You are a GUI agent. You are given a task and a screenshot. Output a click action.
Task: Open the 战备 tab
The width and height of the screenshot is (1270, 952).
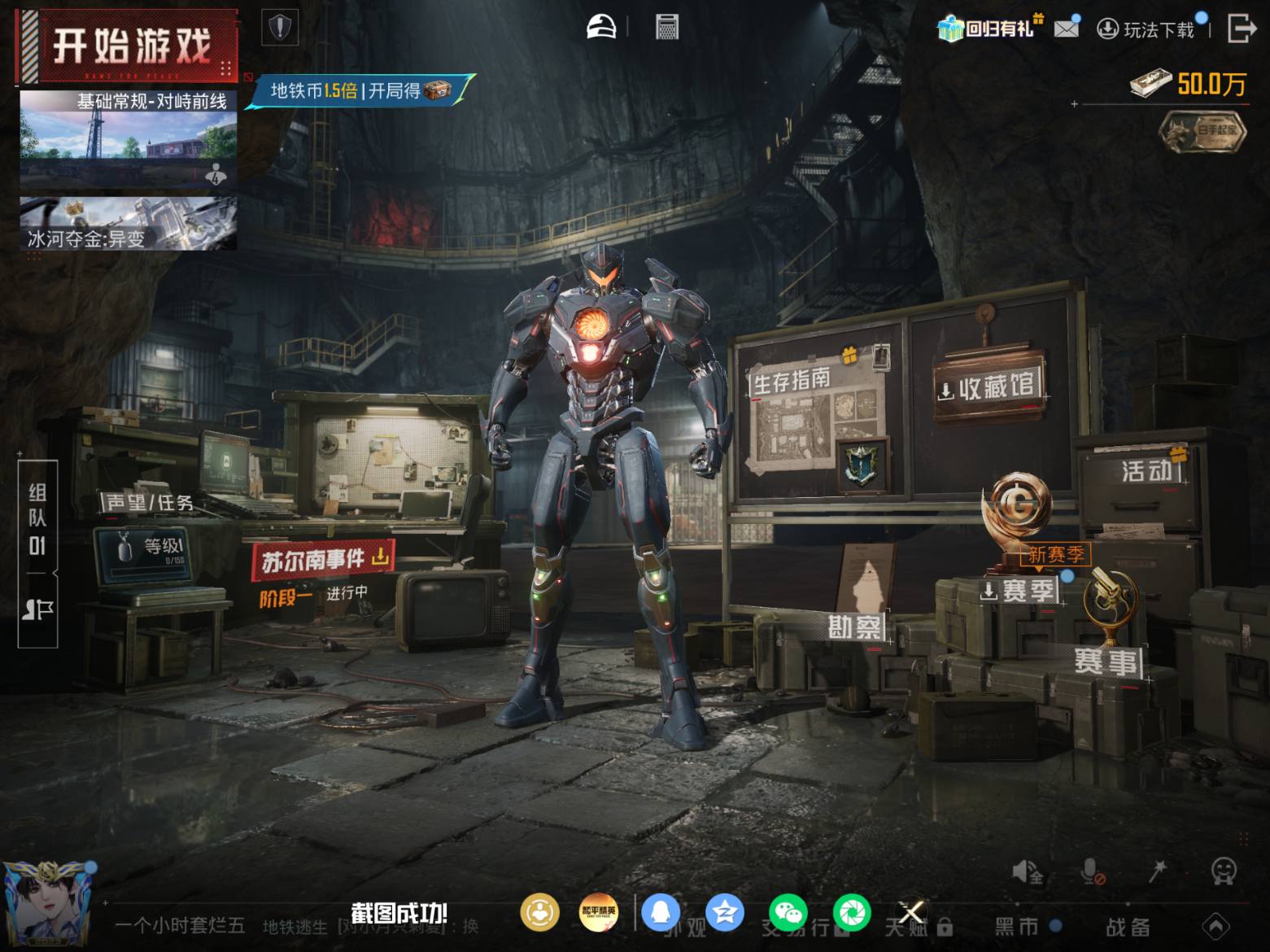(x=1128, y=926)
